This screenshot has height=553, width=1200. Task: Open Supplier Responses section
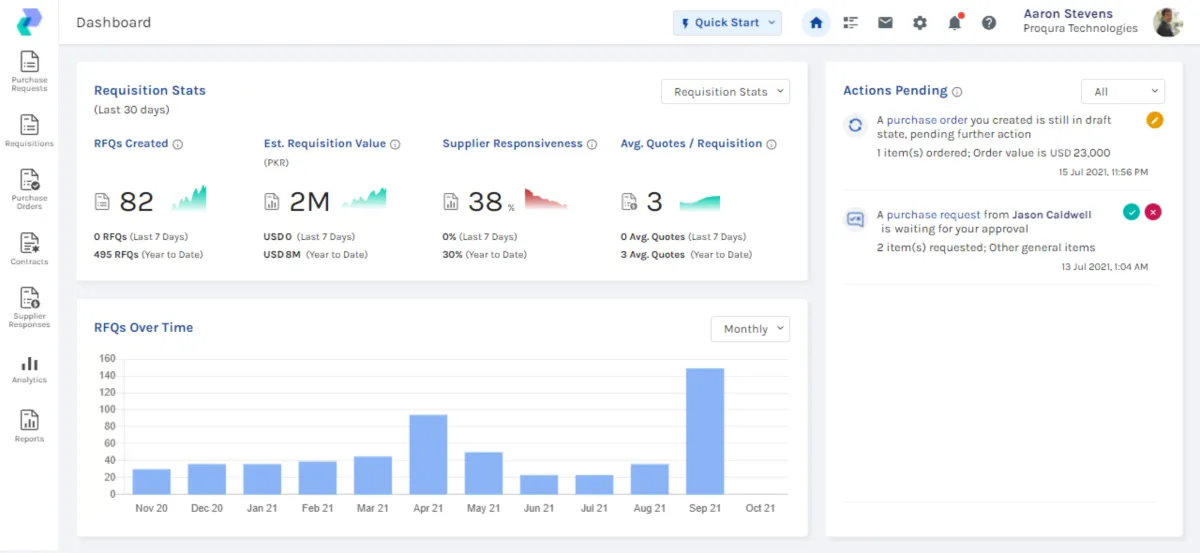click(x=29, y=306)
